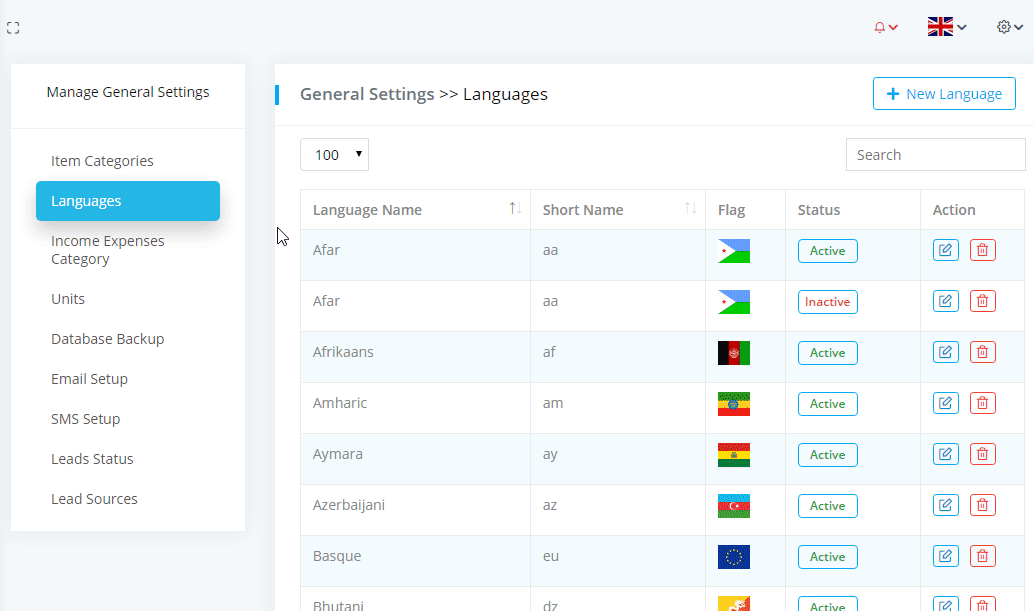Screen dimensions: 1034x611
Task: Toggle Active status for Afrikaans
Action: [827, 353]
